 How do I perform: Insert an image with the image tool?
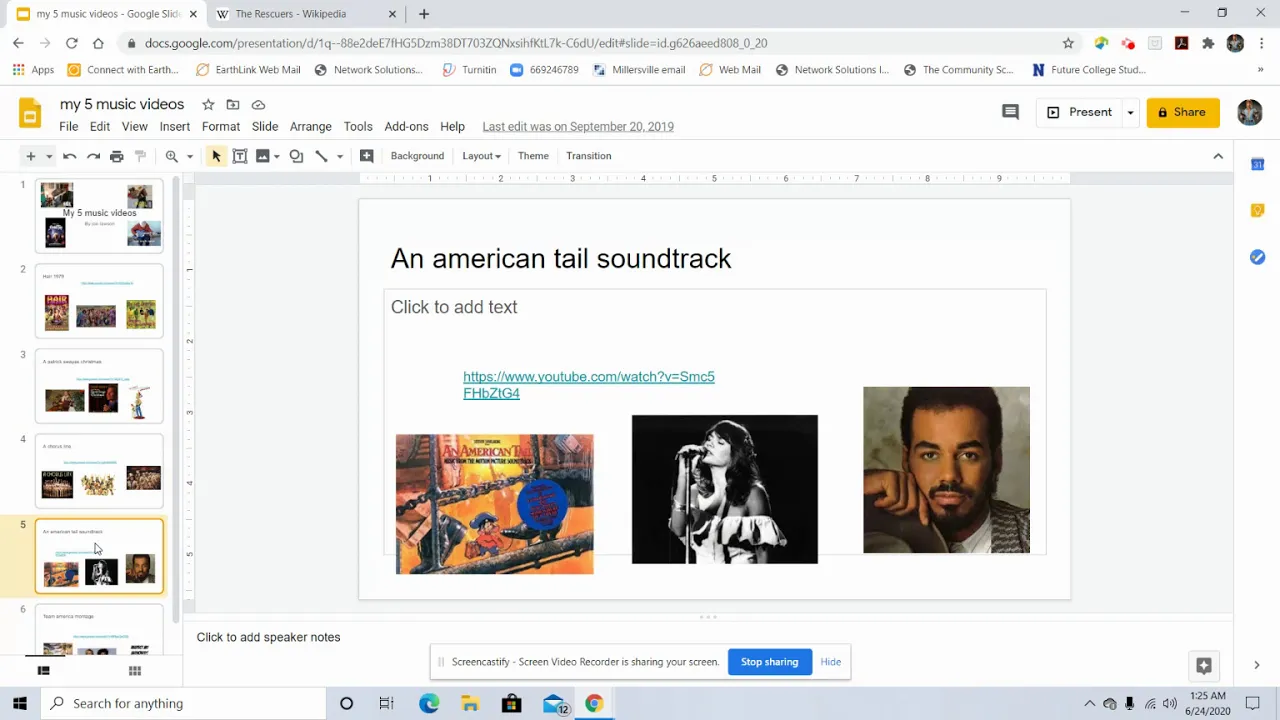(263, 156)
